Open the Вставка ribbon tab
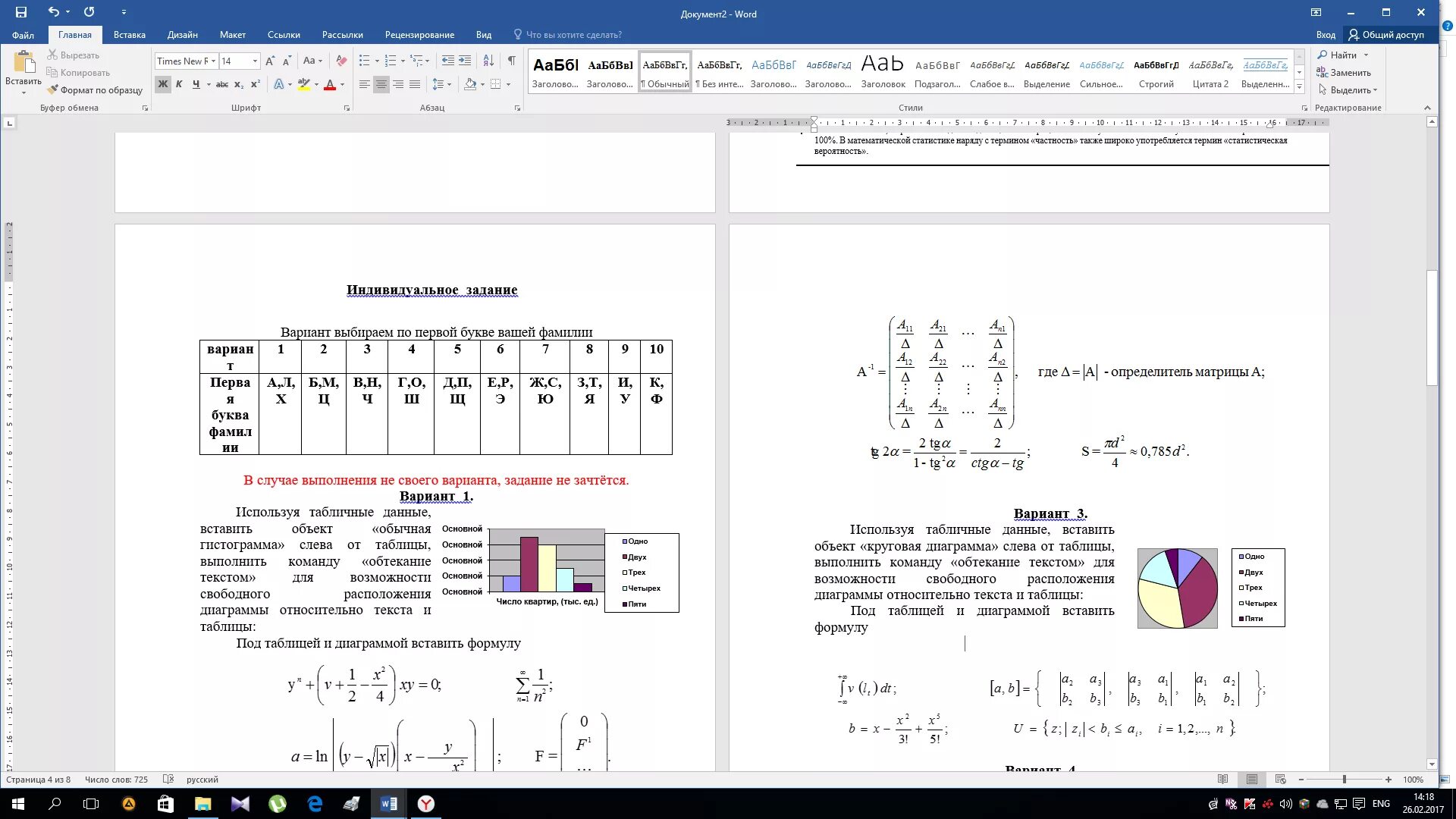 click(x=129, y=35)
